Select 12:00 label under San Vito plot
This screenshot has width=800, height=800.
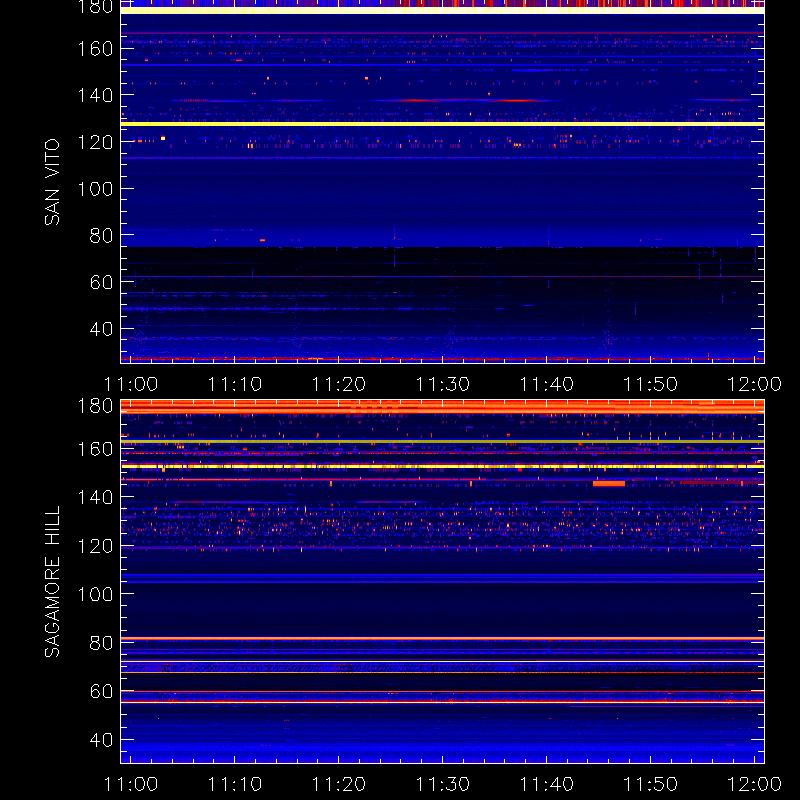pos(754,384)
